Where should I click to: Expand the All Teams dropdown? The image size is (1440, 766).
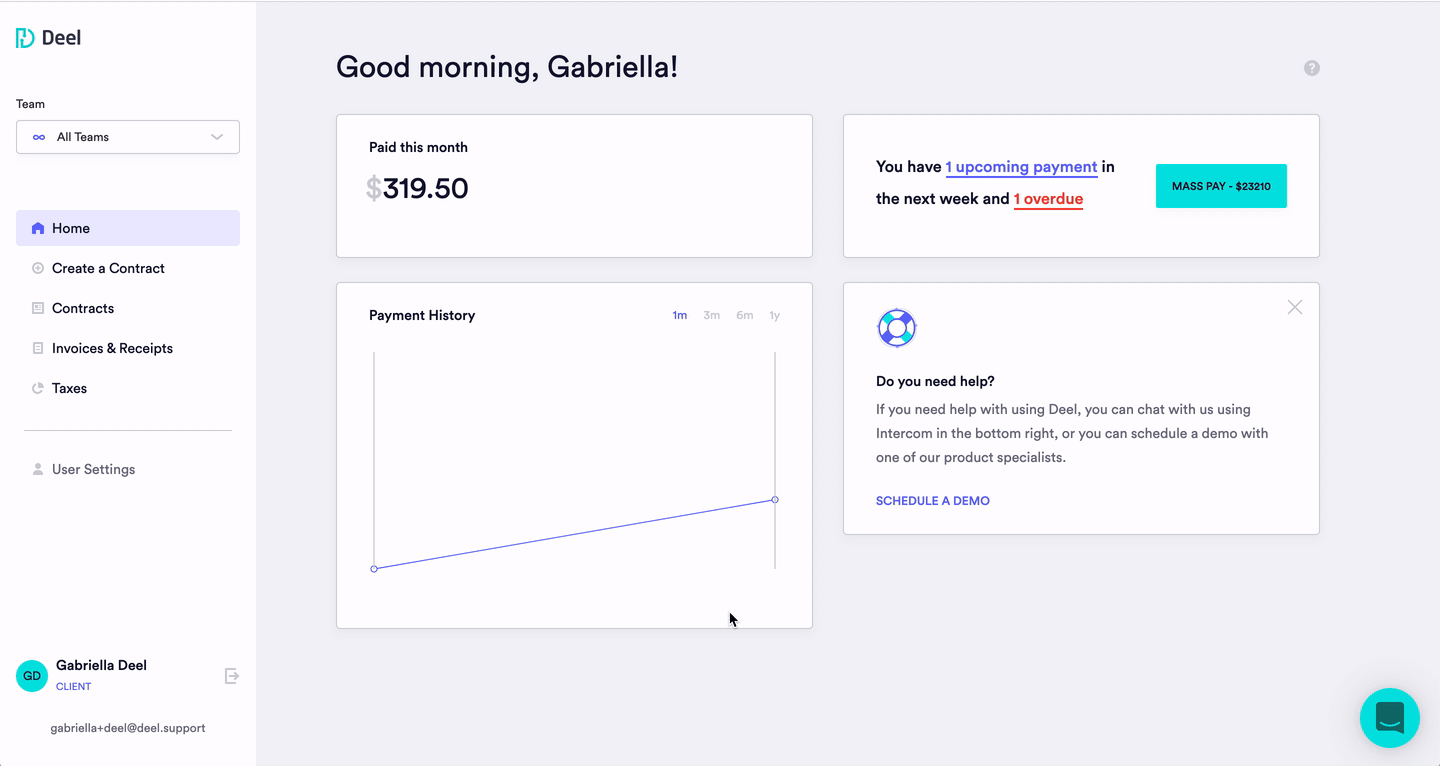128,137
